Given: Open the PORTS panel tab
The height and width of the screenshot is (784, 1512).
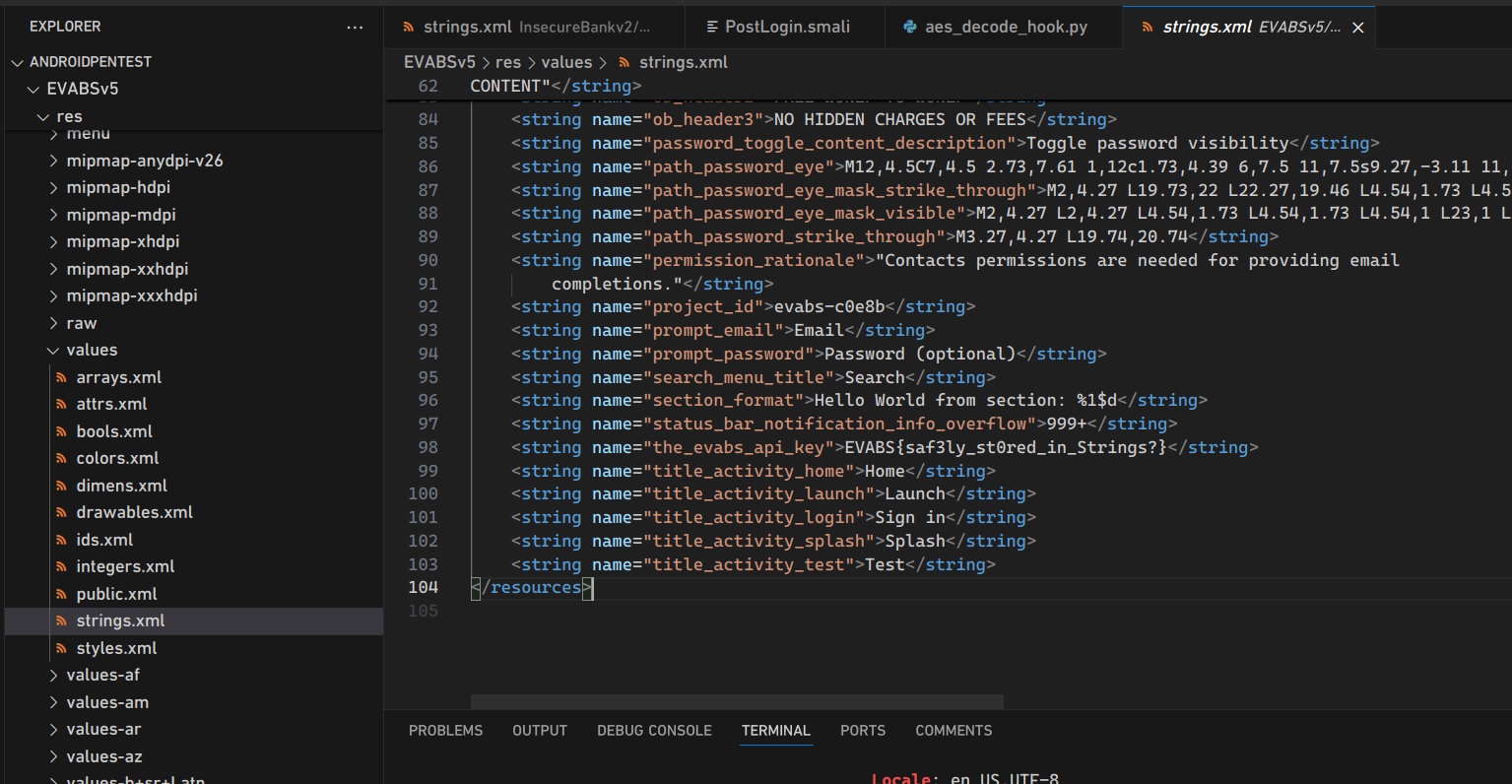Looking at the screenshot, I should (x=863, y=731).
